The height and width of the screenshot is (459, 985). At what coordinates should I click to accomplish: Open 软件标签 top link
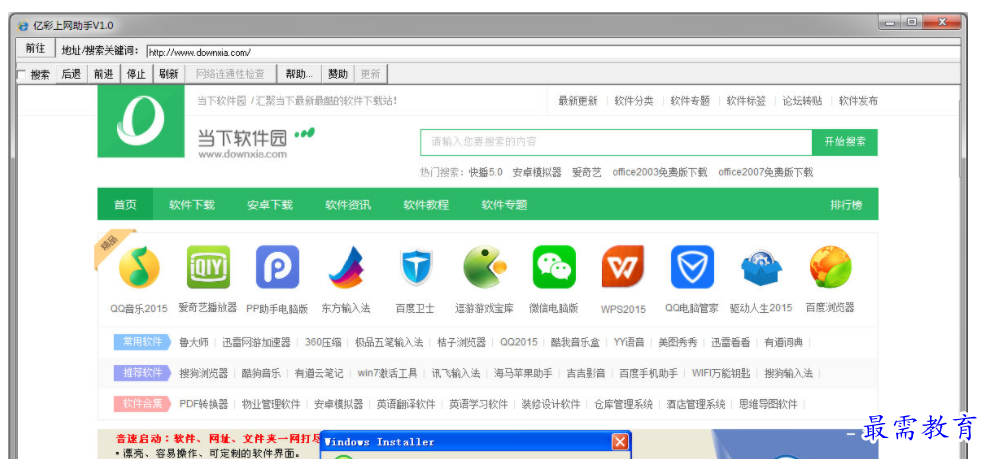(x=746, y=100)
